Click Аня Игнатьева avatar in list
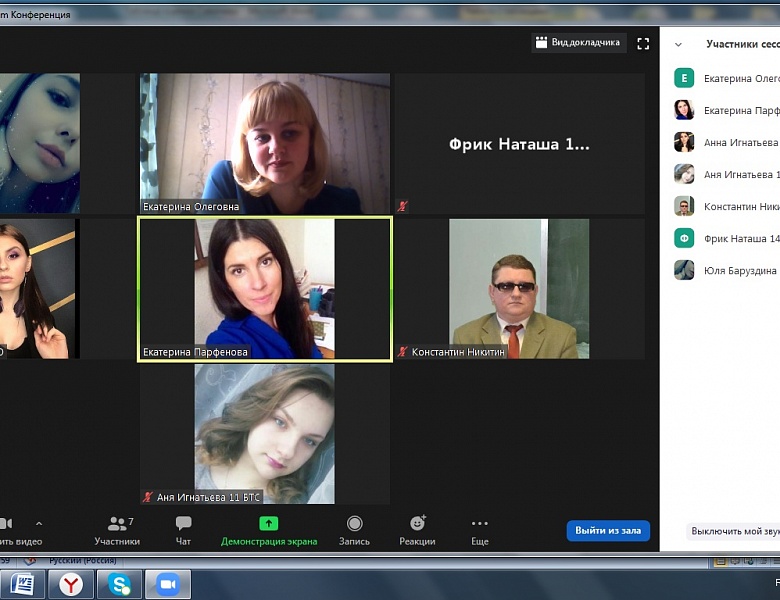Screen dimensions: 780x600 pos(684,174)
